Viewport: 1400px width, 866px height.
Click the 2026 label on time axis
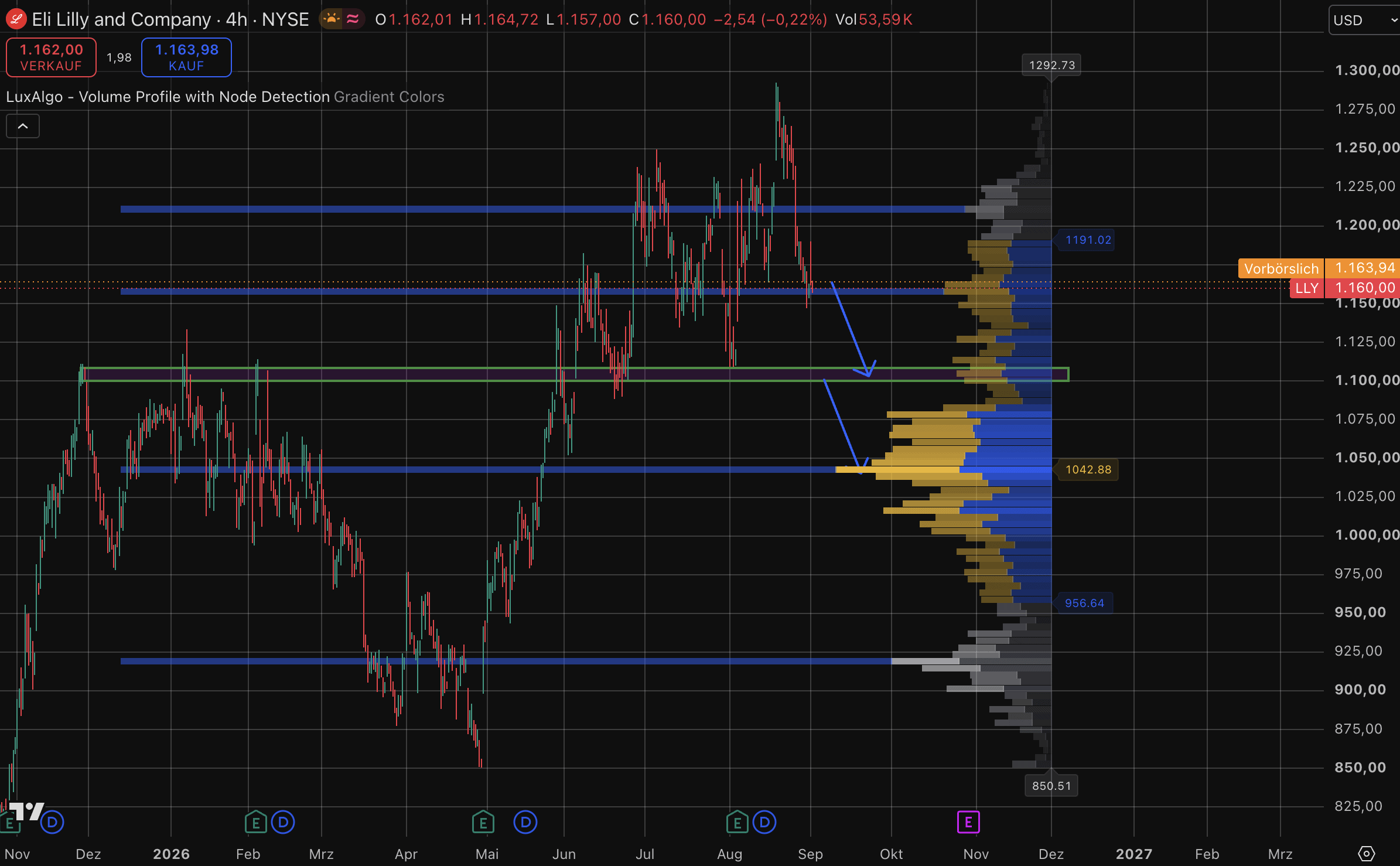(171, 854)
